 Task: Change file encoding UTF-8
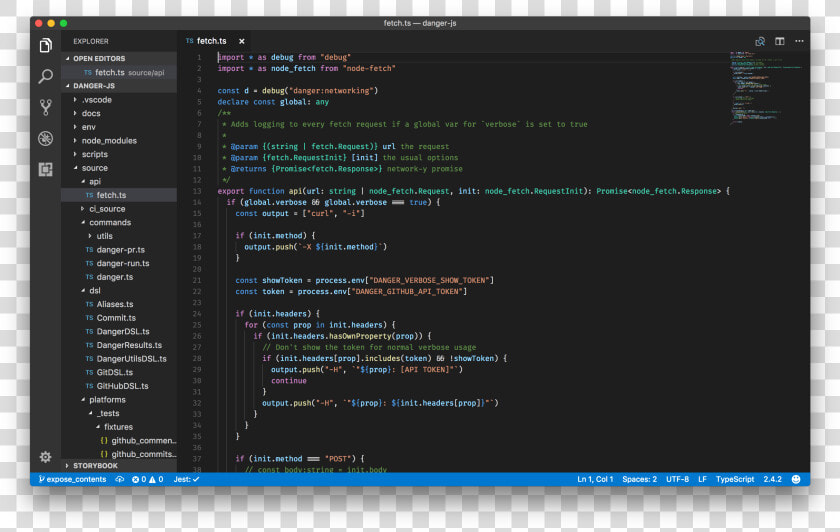click(x=677, y=479)
